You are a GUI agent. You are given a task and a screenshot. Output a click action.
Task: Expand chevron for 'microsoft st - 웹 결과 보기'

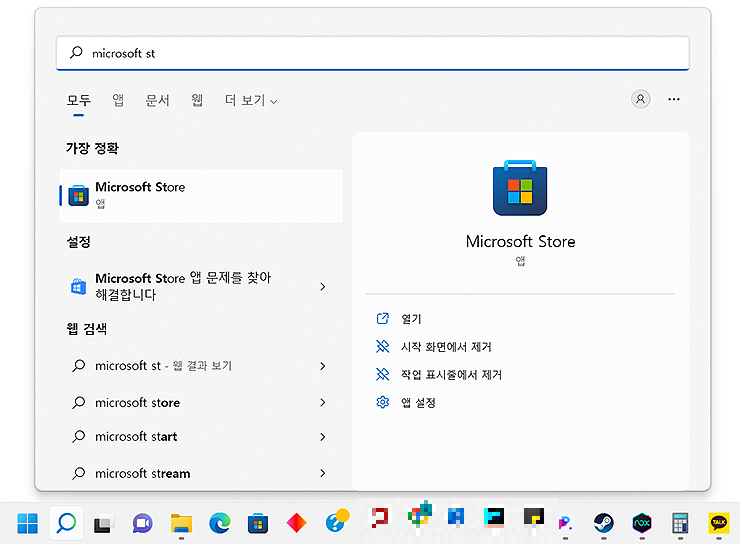point(323,366)
